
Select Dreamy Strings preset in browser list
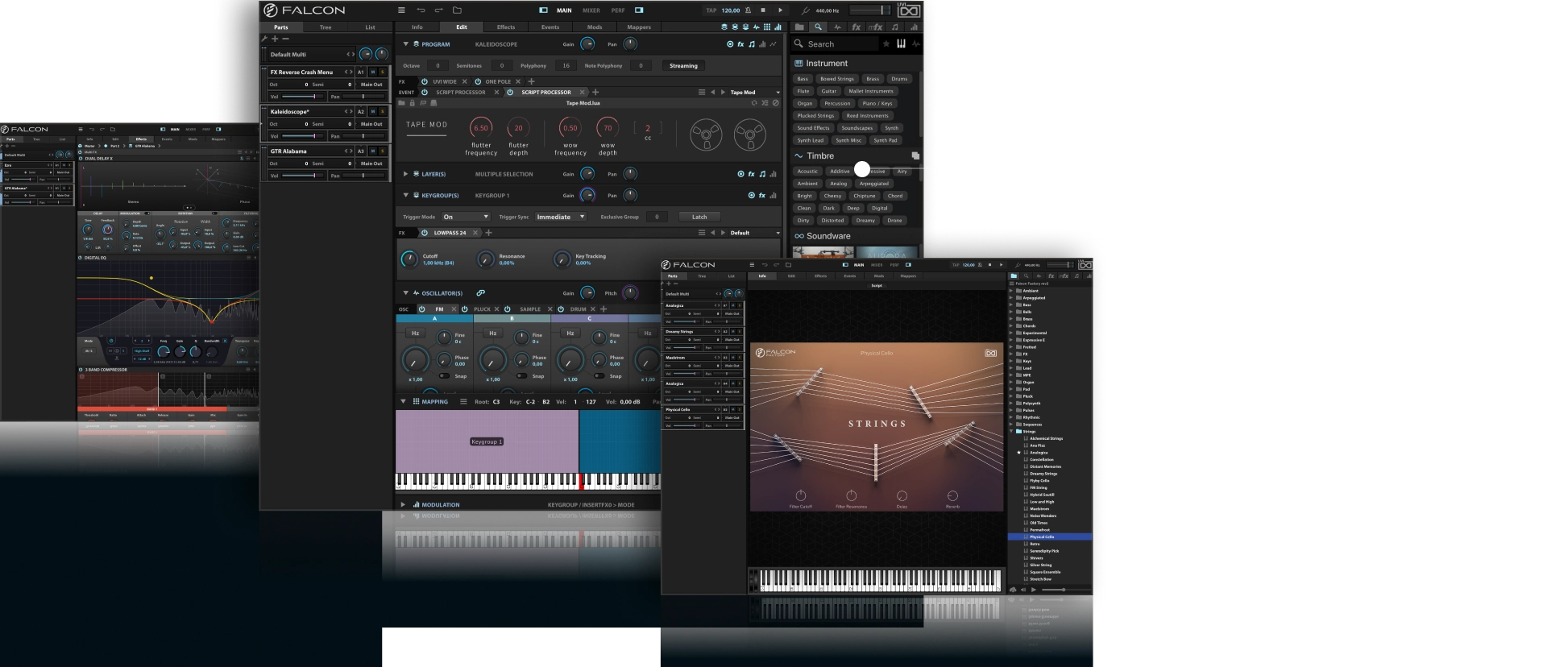(x=1043, y=474)
